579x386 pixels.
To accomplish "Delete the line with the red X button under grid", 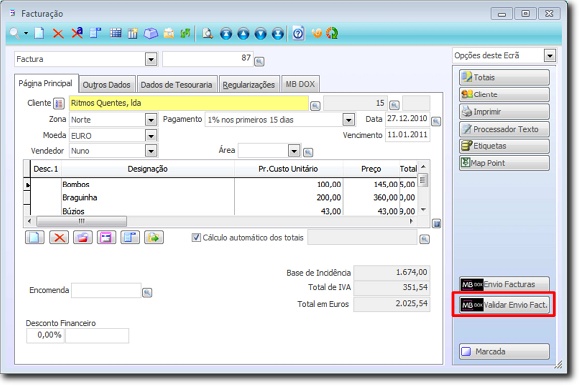I will point(59,237).
